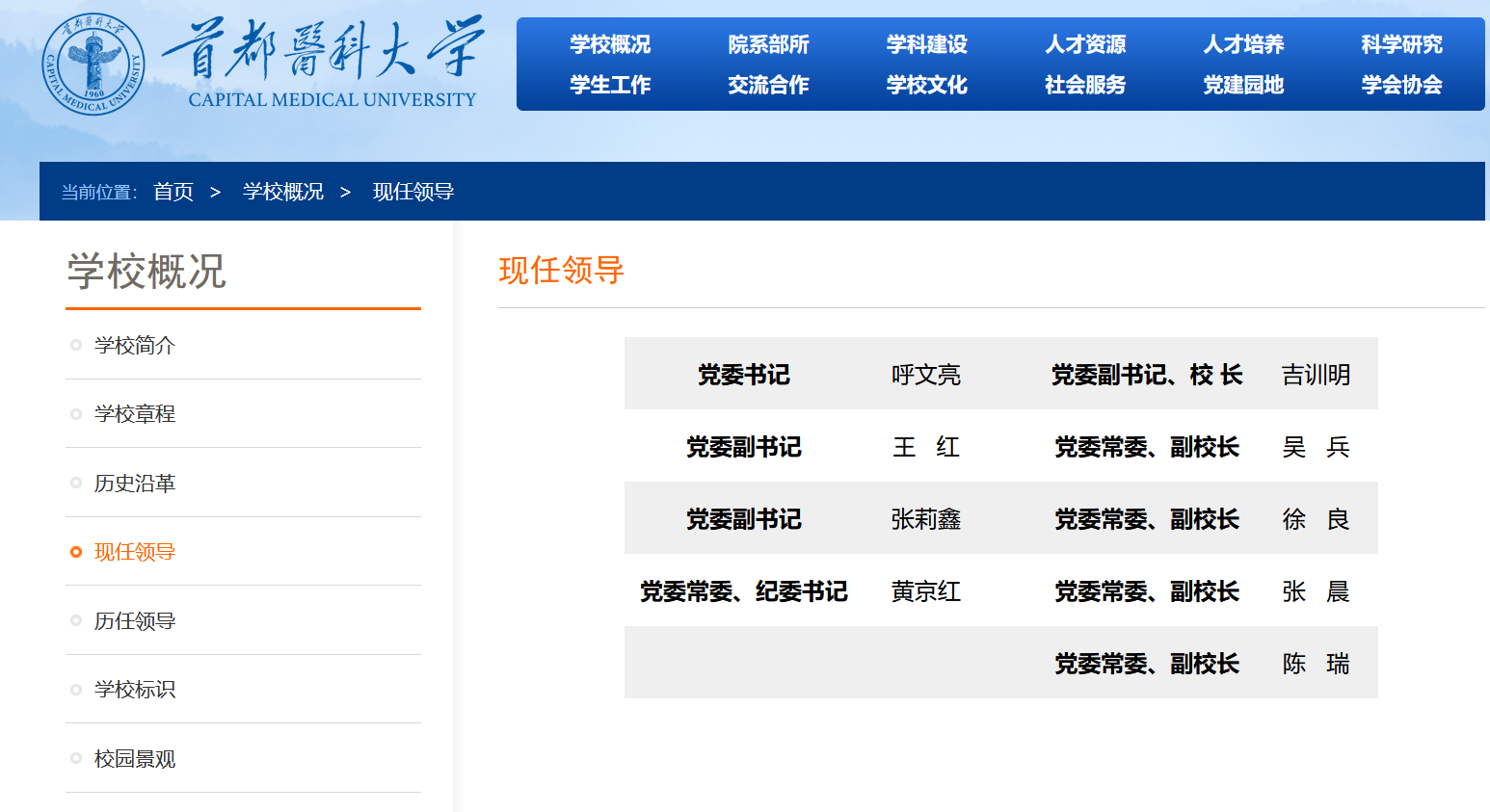Click the name 张莉鑫 in the table
This screenshot has width=1490, height=812.
coord(926,519)
